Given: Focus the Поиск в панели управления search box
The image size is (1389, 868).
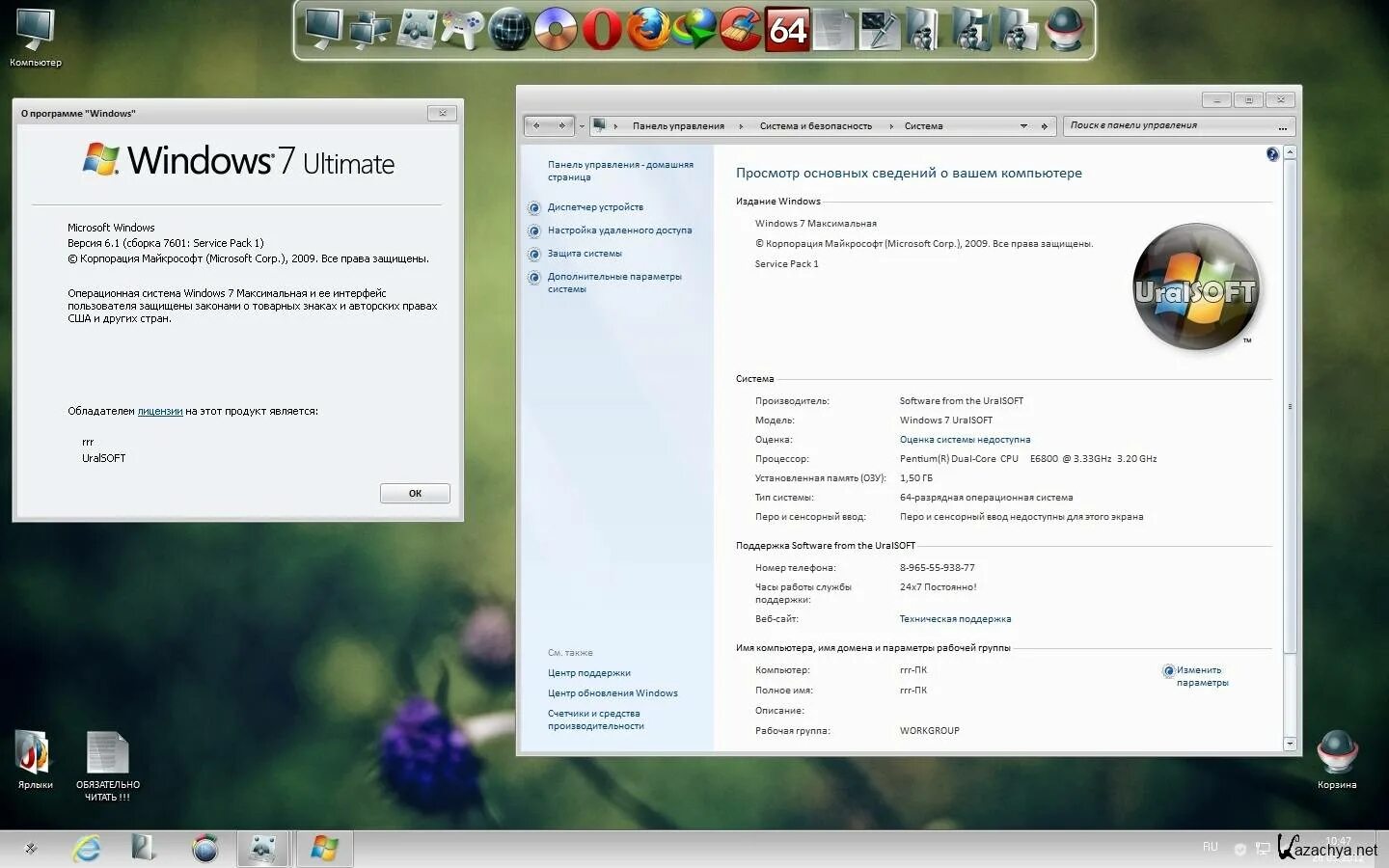Looking at the screenshot, I should point(1179,125).
